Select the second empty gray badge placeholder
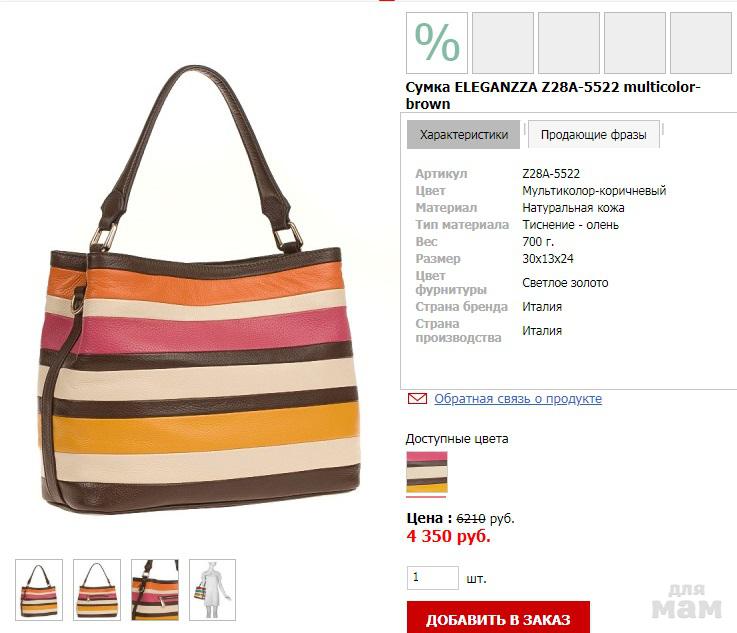The height and width of the screenshot is (633, 737). 569,43
